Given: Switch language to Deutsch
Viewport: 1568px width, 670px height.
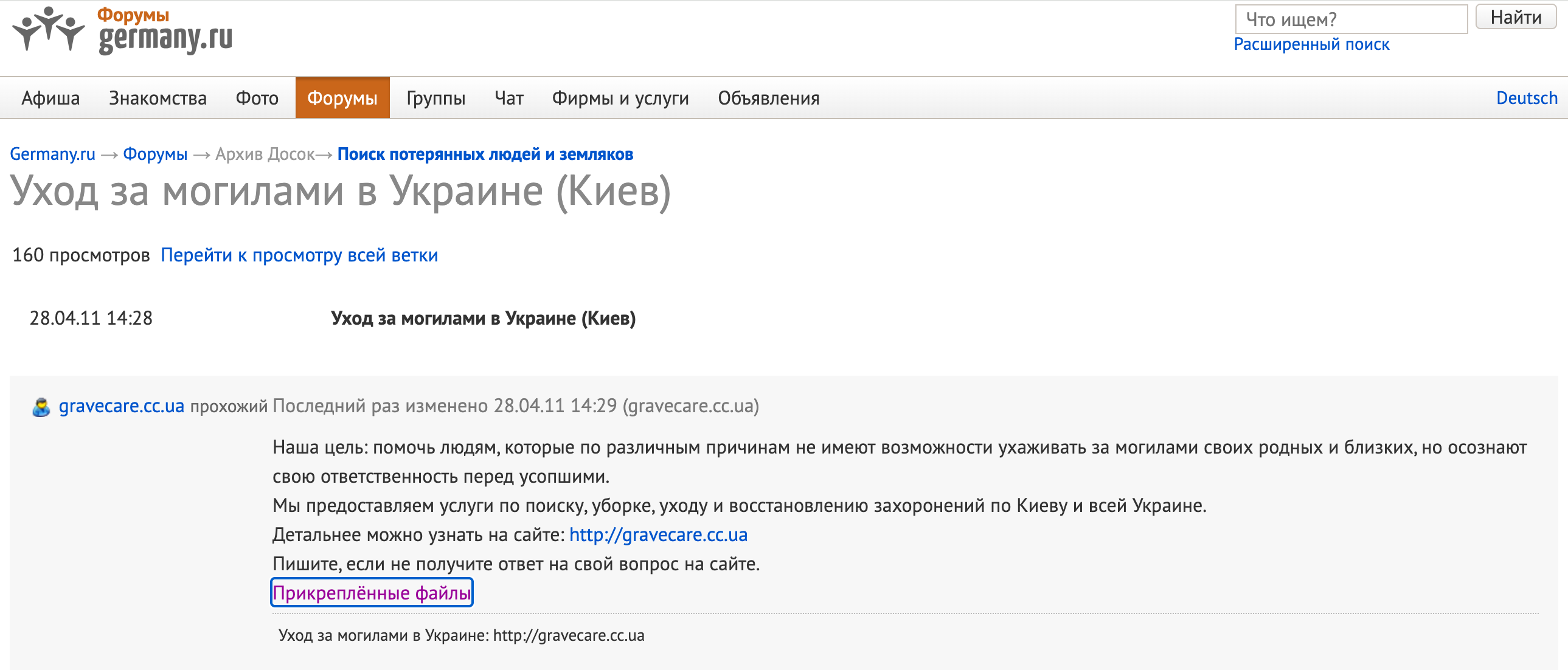Looking at the screenshot, I should [1527, 98].
